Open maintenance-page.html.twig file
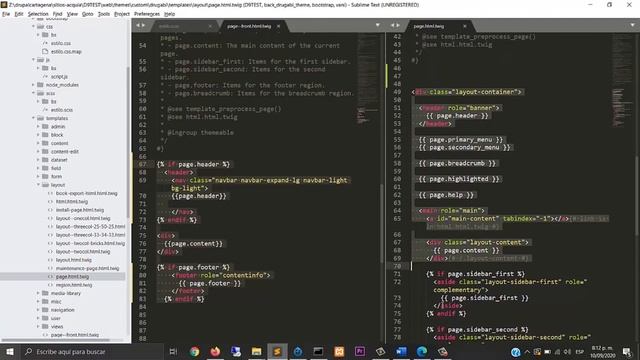The image size is (640, 360). [87, 268]
